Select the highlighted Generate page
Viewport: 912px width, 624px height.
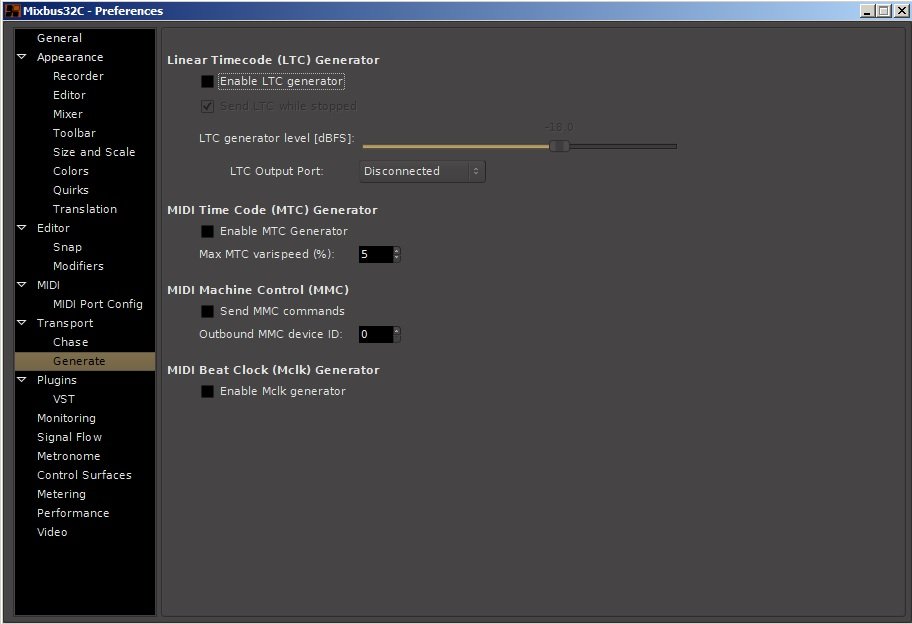[x=85, y=361]
